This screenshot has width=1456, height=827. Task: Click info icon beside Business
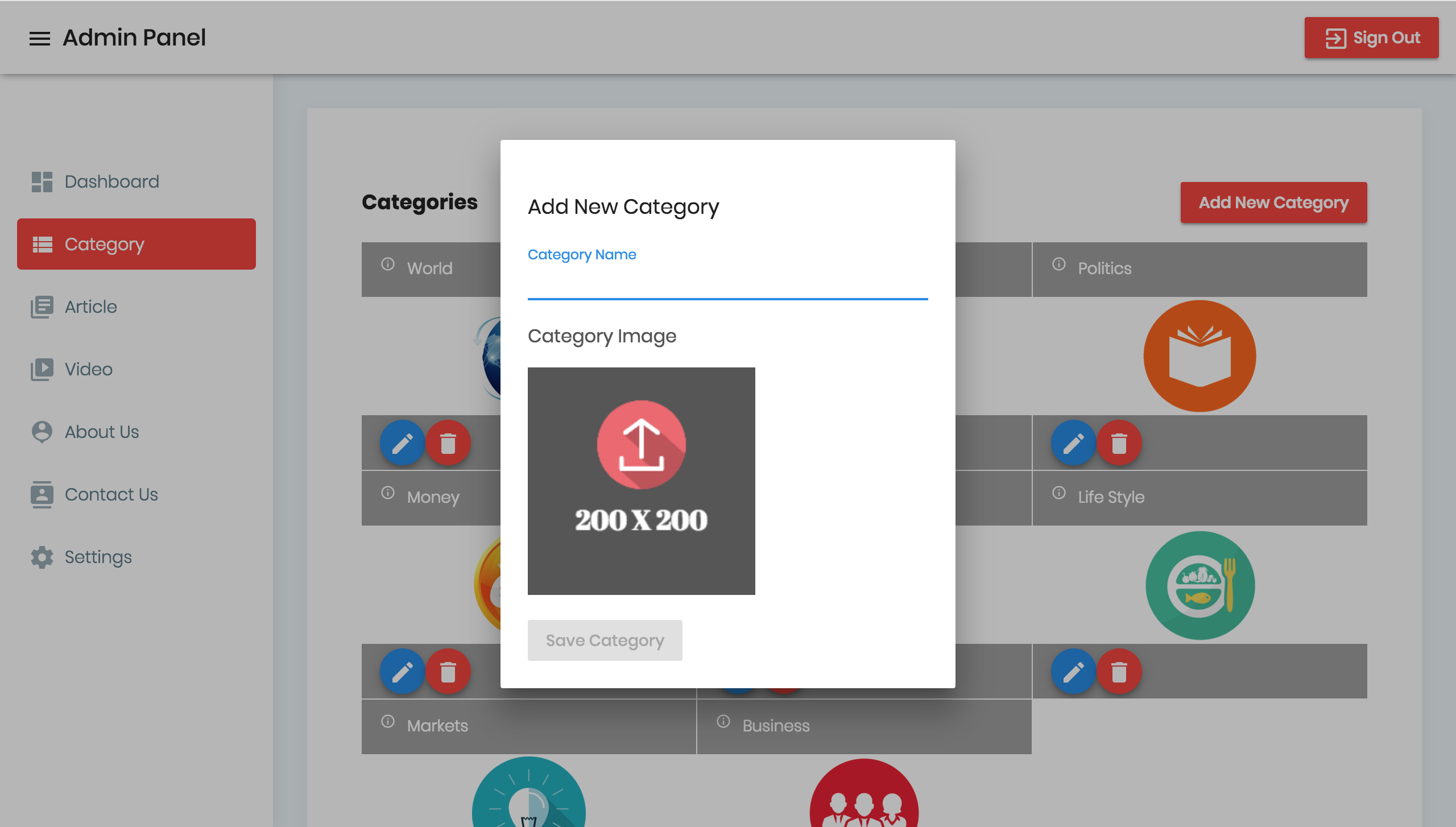pyautogui.click(x=723, y=722)
